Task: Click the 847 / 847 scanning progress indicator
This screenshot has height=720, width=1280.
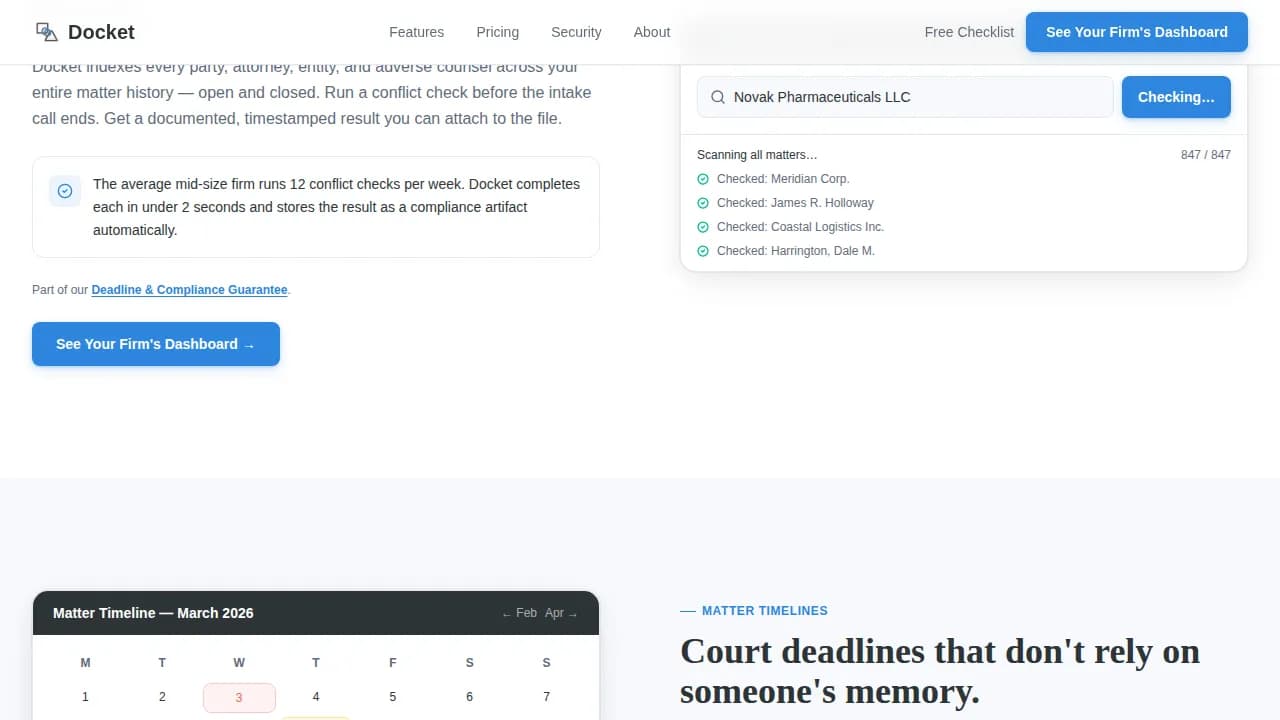Action: (1206, 154)
